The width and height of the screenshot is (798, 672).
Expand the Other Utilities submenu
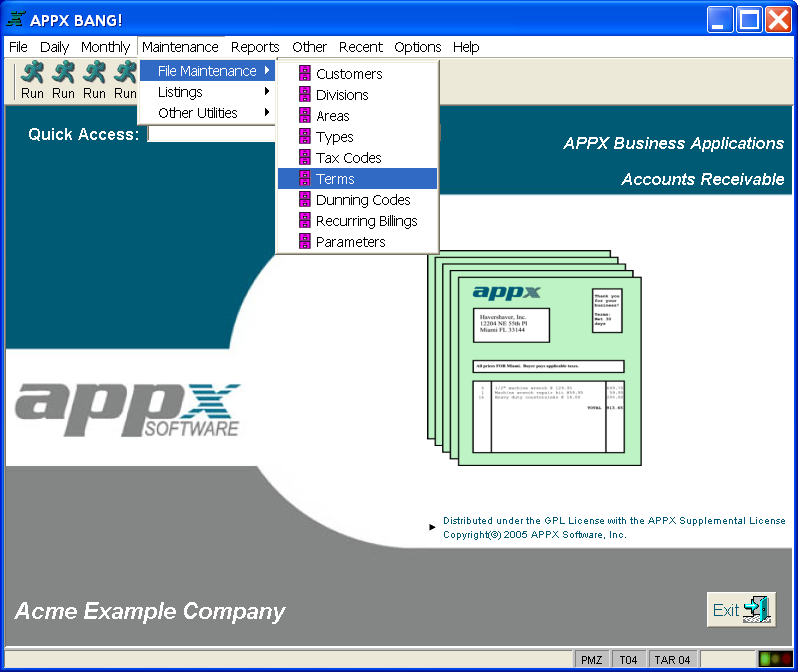(207, 113)
